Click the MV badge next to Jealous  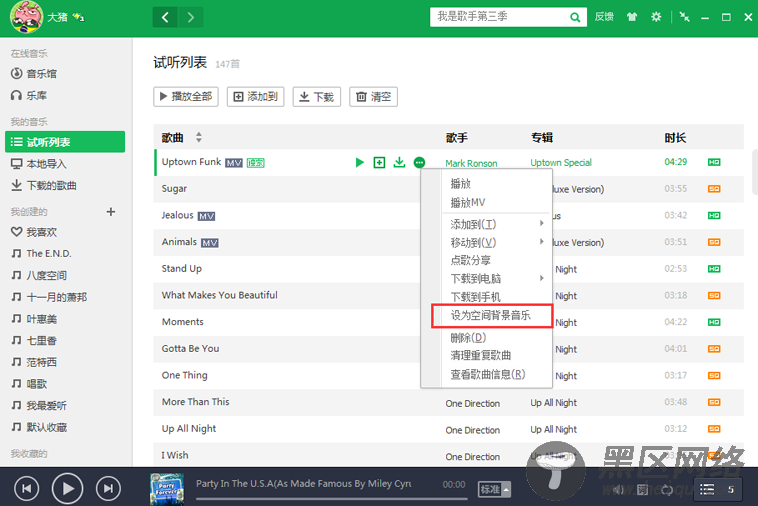[206, 216]
